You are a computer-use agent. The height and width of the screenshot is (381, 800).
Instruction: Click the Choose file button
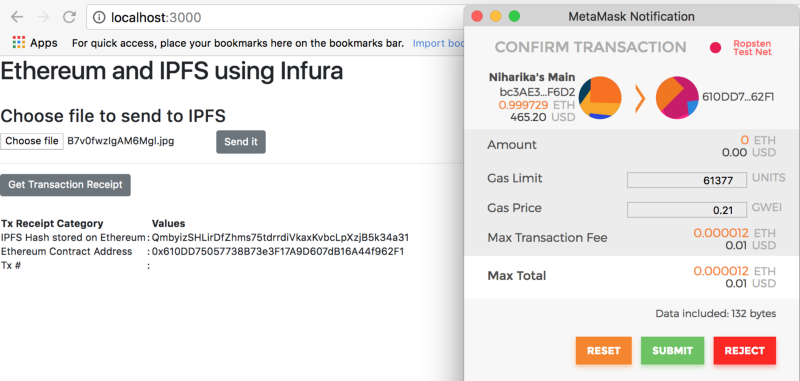32,141
